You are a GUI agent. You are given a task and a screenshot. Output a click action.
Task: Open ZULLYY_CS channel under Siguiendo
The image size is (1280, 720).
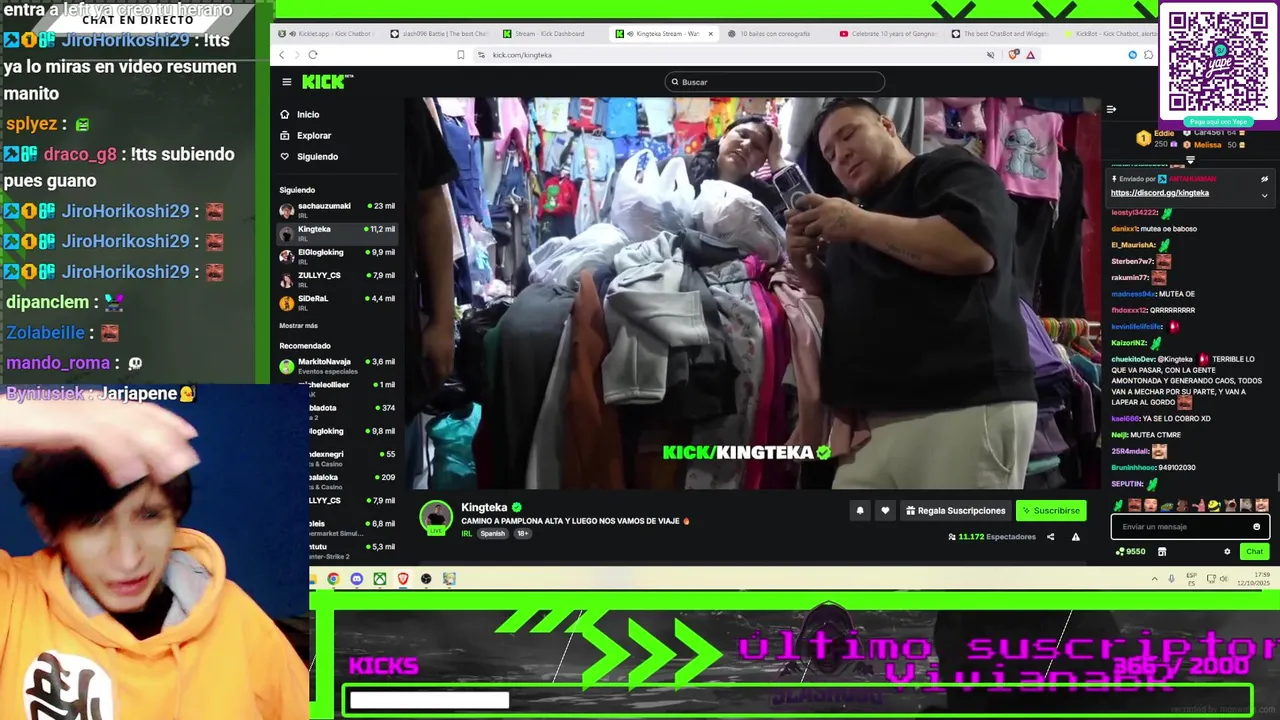pos(337,279)
